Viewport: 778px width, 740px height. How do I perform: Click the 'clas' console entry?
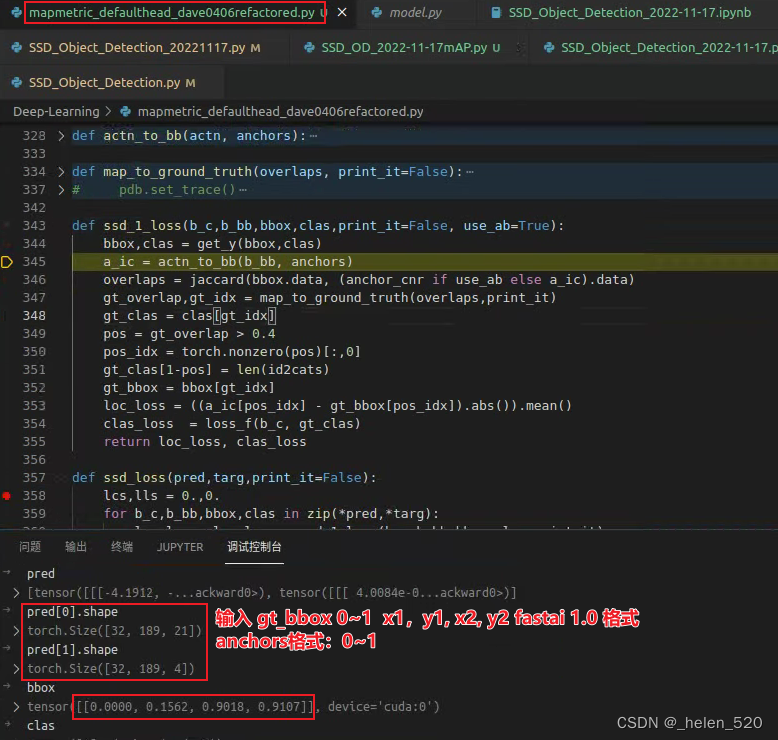[41, 726]
